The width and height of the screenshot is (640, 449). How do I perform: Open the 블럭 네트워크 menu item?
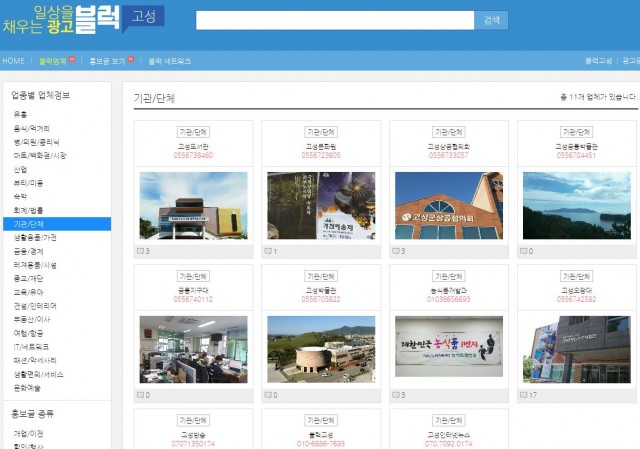[169, 61]
